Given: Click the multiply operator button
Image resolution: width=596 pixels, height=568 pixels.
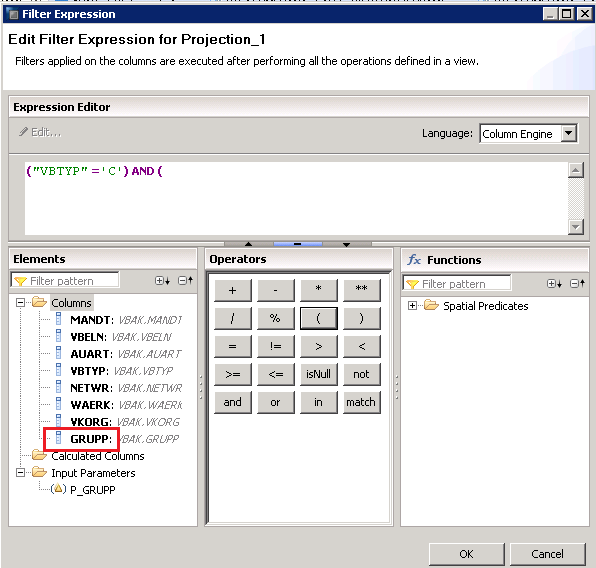Looking at the screenshot, I should pos(318,290).
